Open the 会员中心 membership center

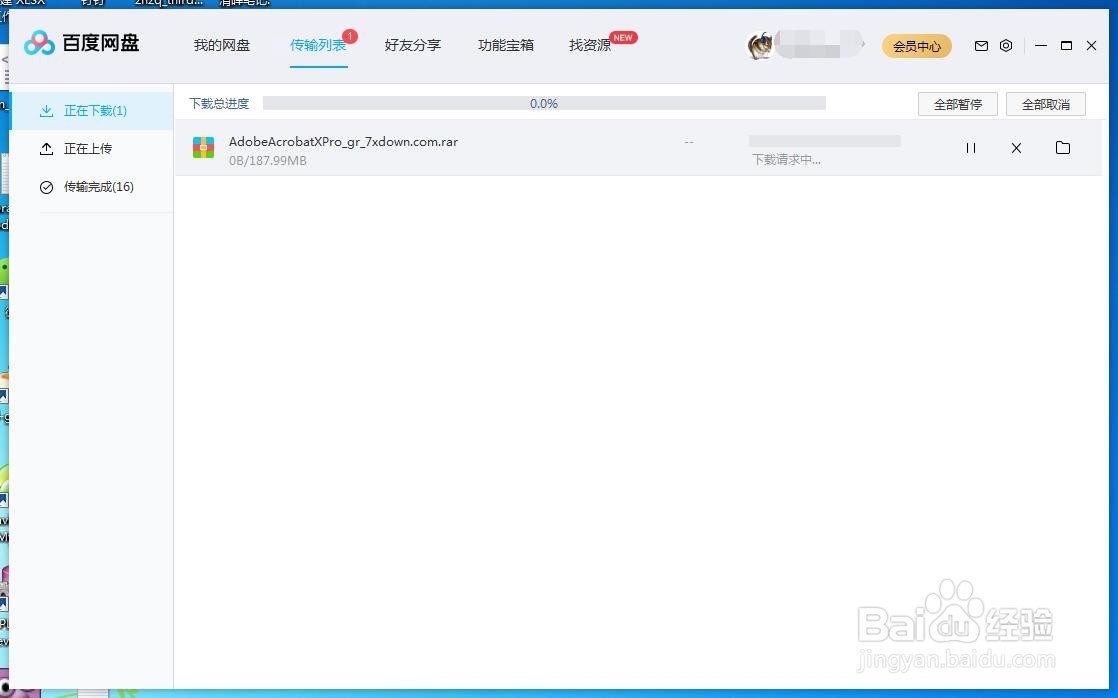click(x=916, y=45)
